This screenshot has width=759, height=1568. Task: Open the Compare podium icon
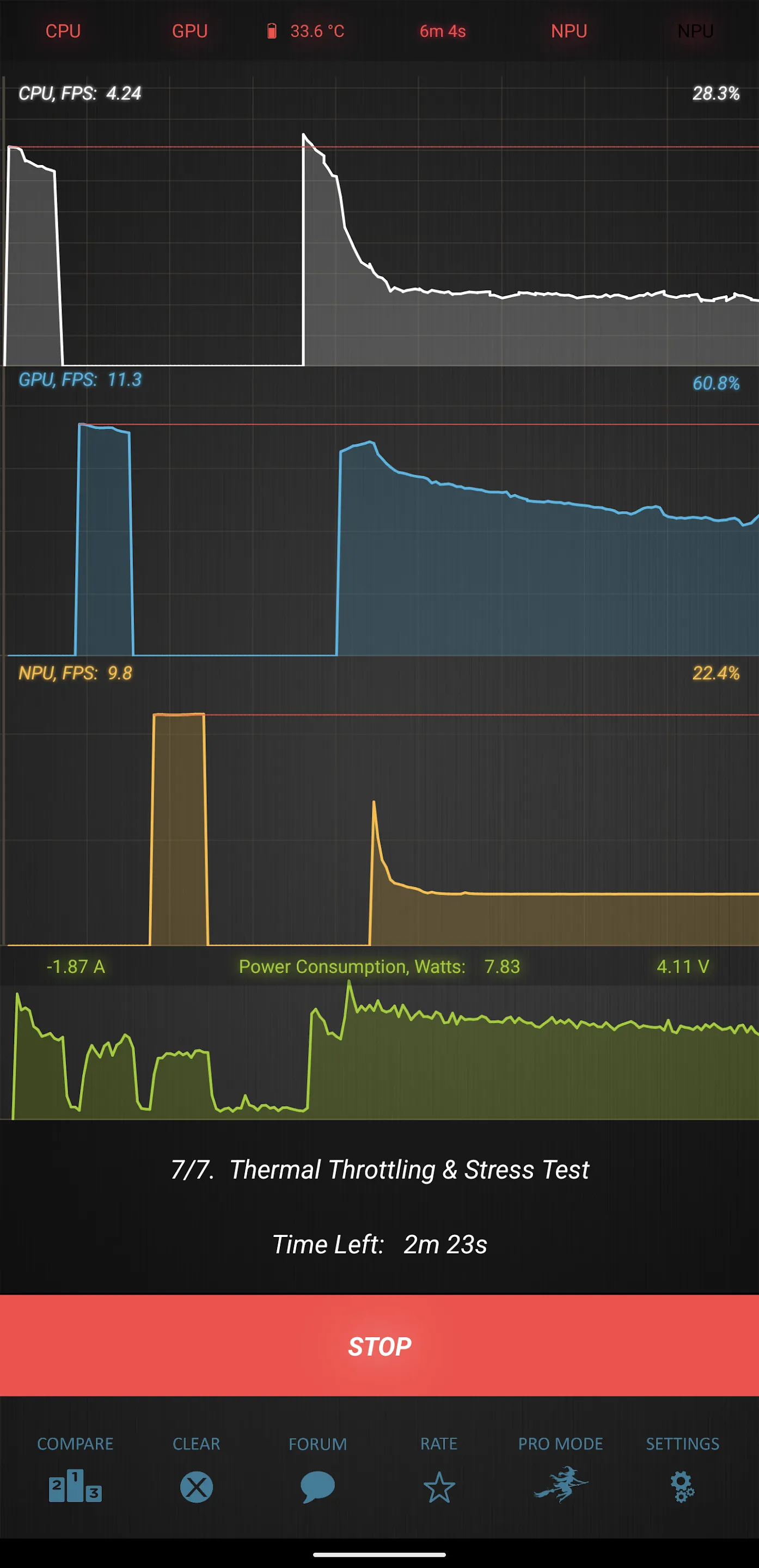click(75, 1486)
